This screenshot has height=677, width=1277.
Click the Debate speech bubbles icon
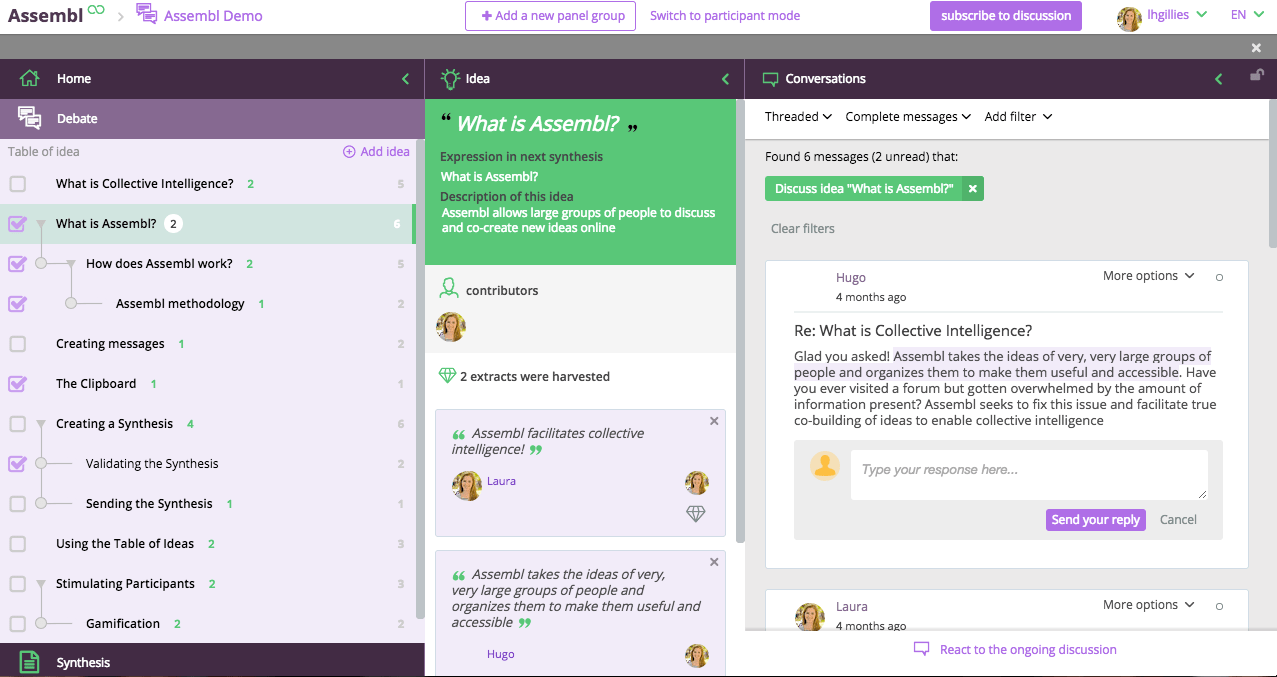coord(30,118)
